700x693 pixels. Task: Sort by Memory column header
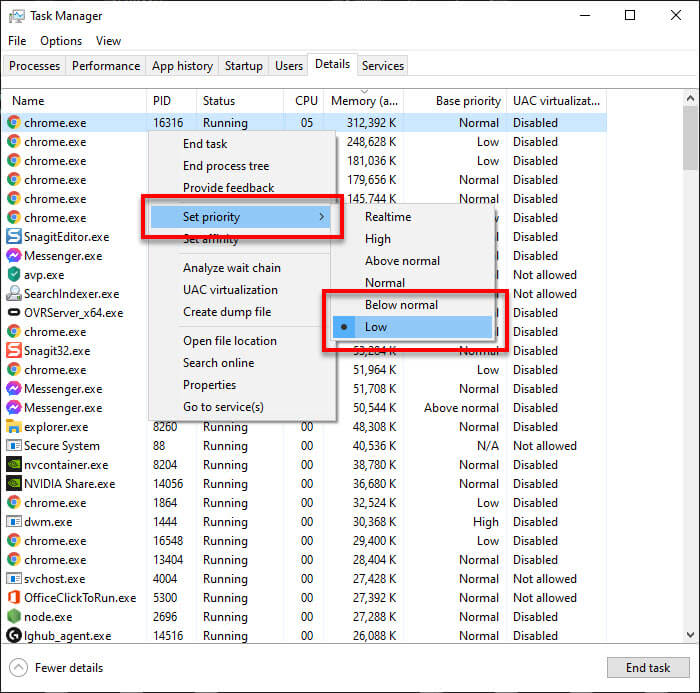(x=364, y=101)
